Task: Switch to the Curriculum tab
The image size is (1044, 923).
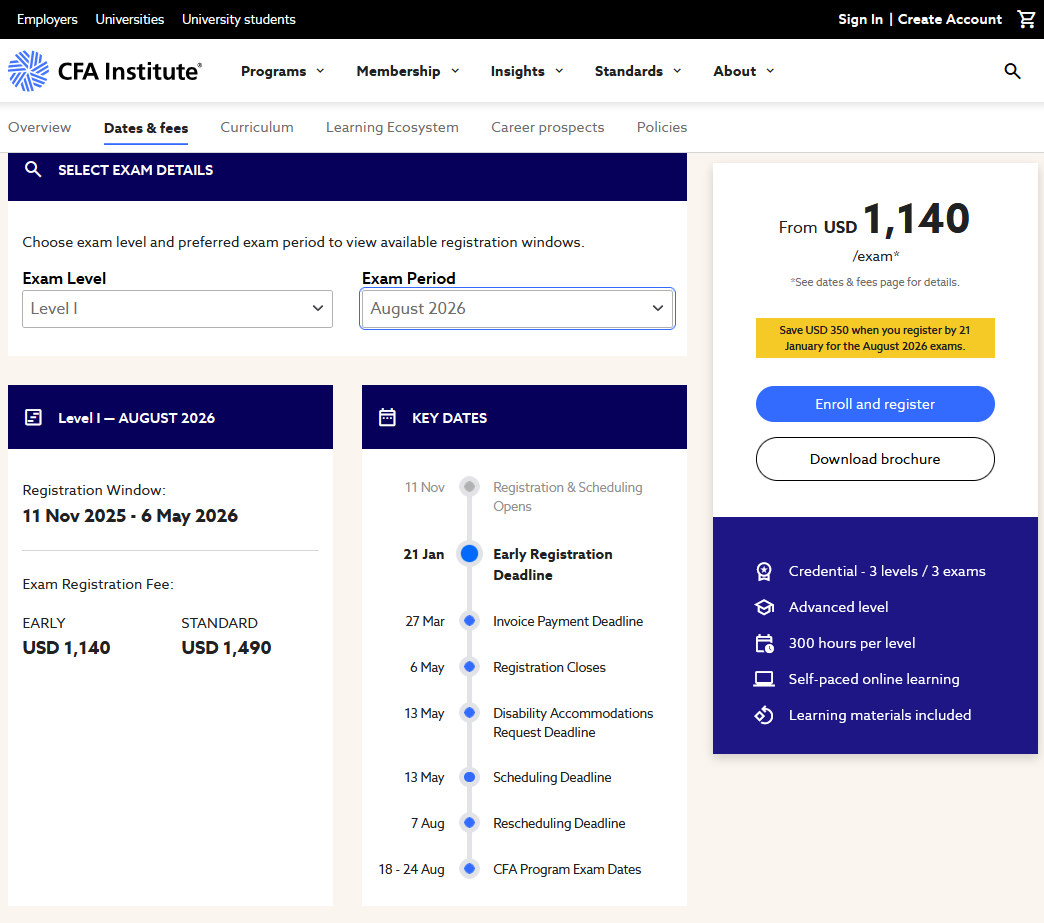Action: pyautogui.click(x=257, y=127)
